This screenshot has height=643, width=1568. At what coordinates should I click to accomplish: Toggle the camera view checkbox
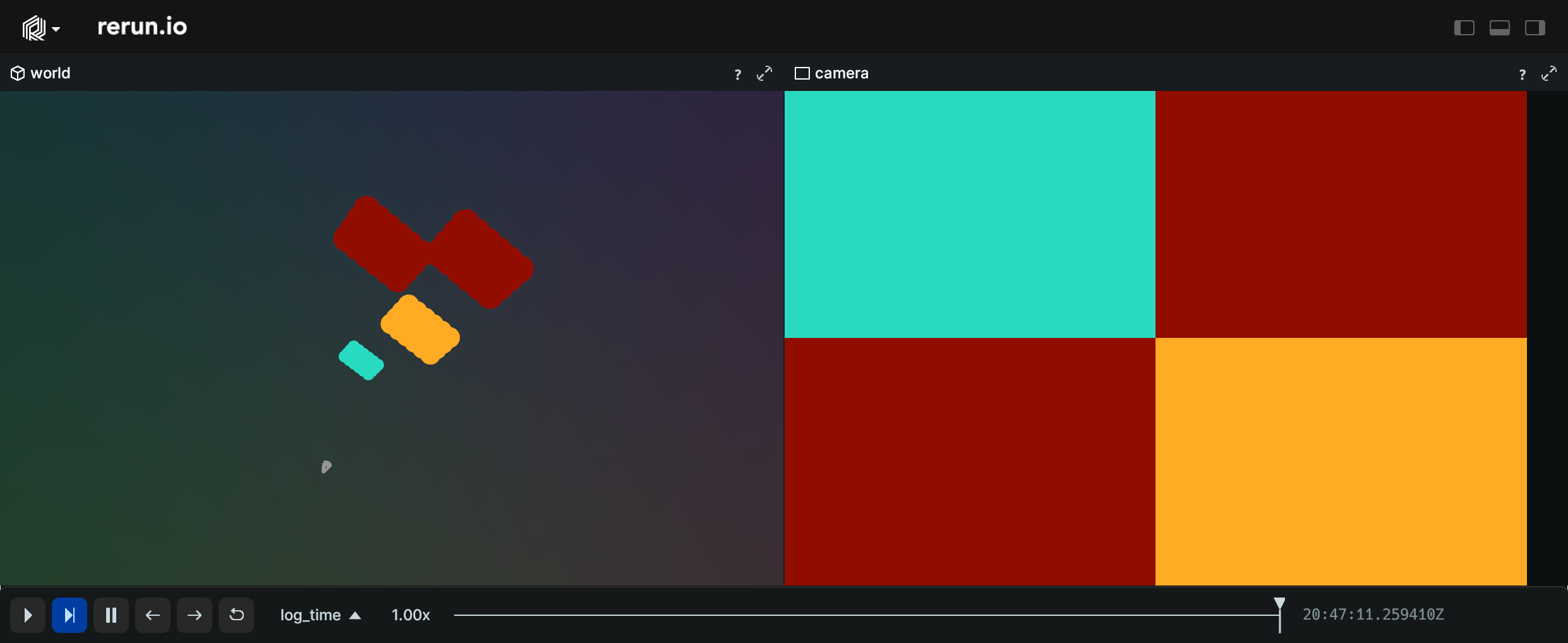(802, 73)
